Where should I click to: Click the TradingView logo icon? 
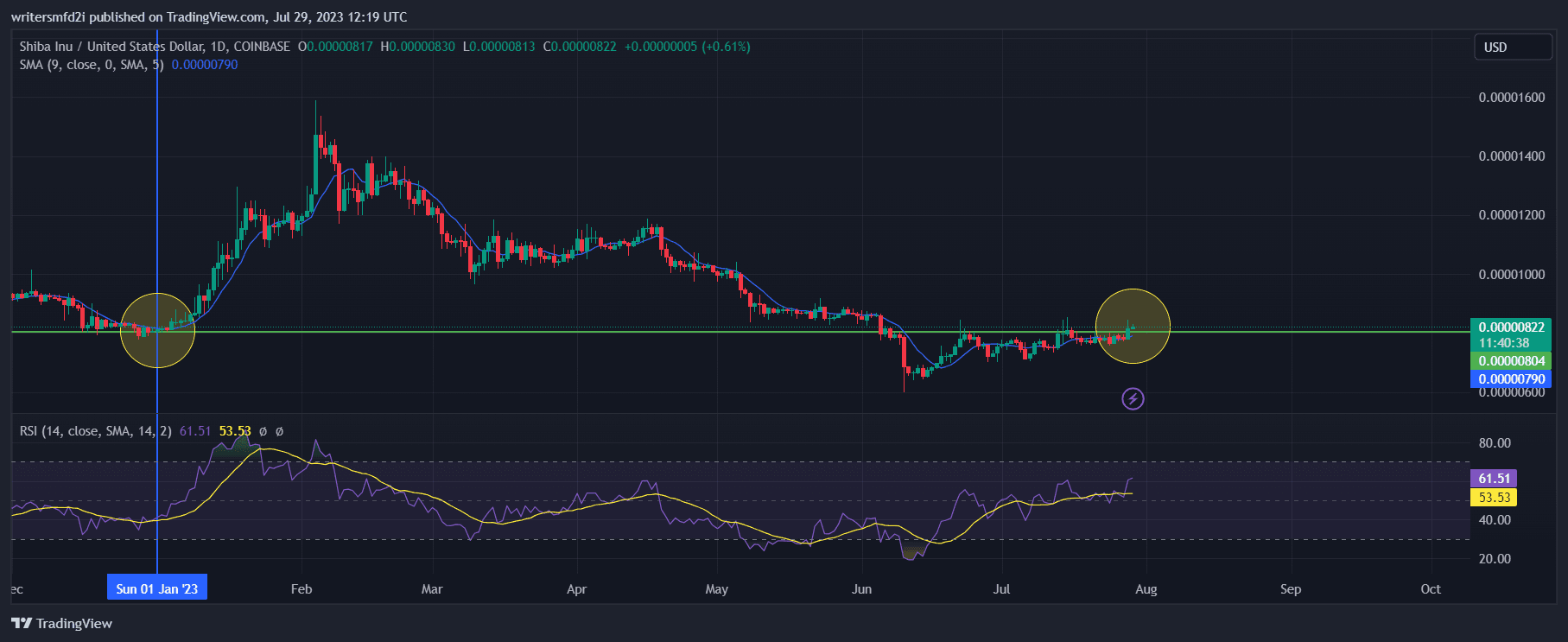tap(22, 623)
